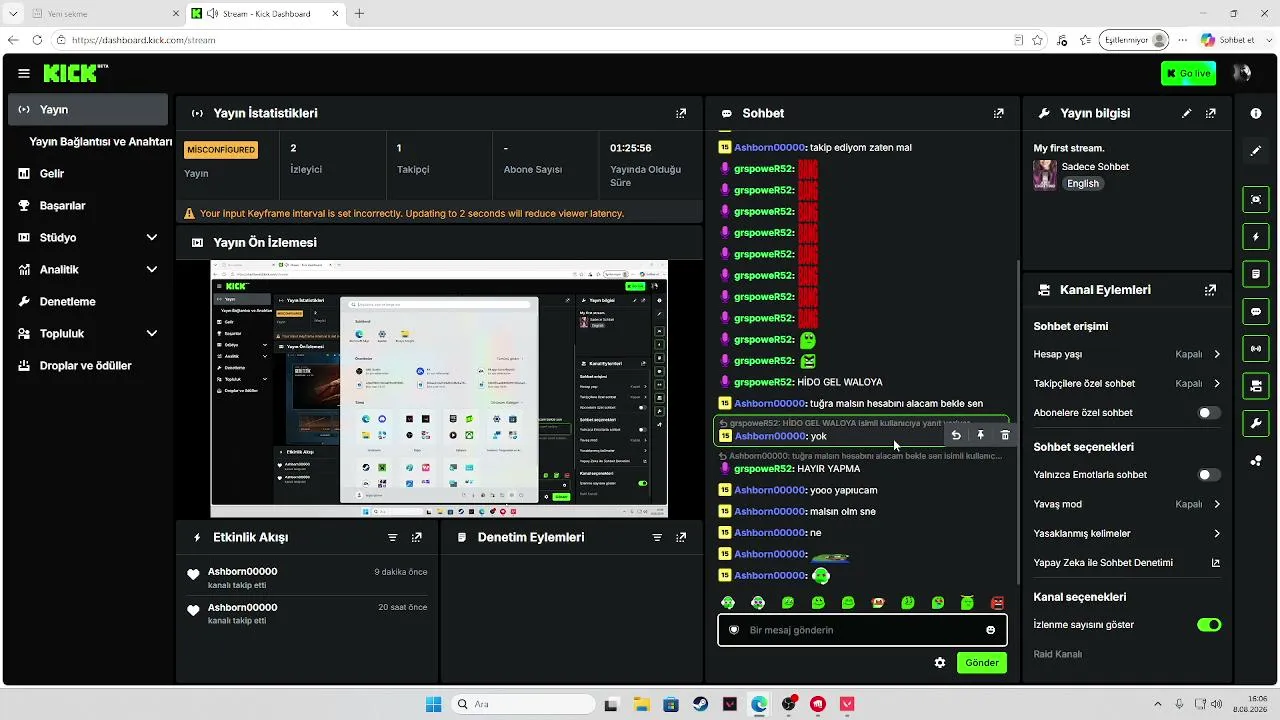Viewport: 1280px width, 720px height.
Task: Open File Explorer from the taskbar
Action: (x=641, y=704)
